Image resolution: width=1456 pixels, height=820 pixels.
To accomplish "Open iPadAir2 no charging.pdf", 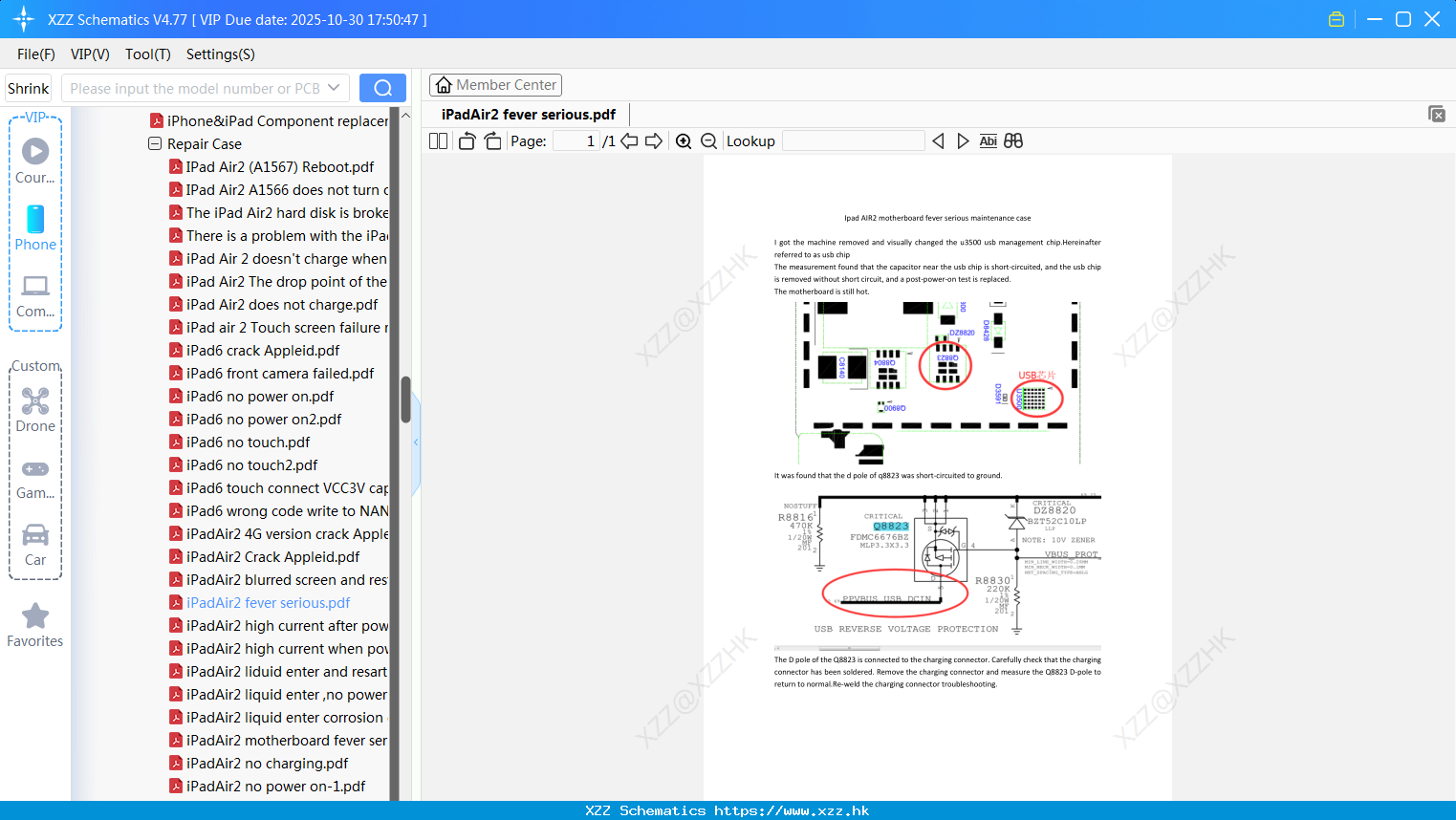I will pyautogui.click(x=267, y=763).
